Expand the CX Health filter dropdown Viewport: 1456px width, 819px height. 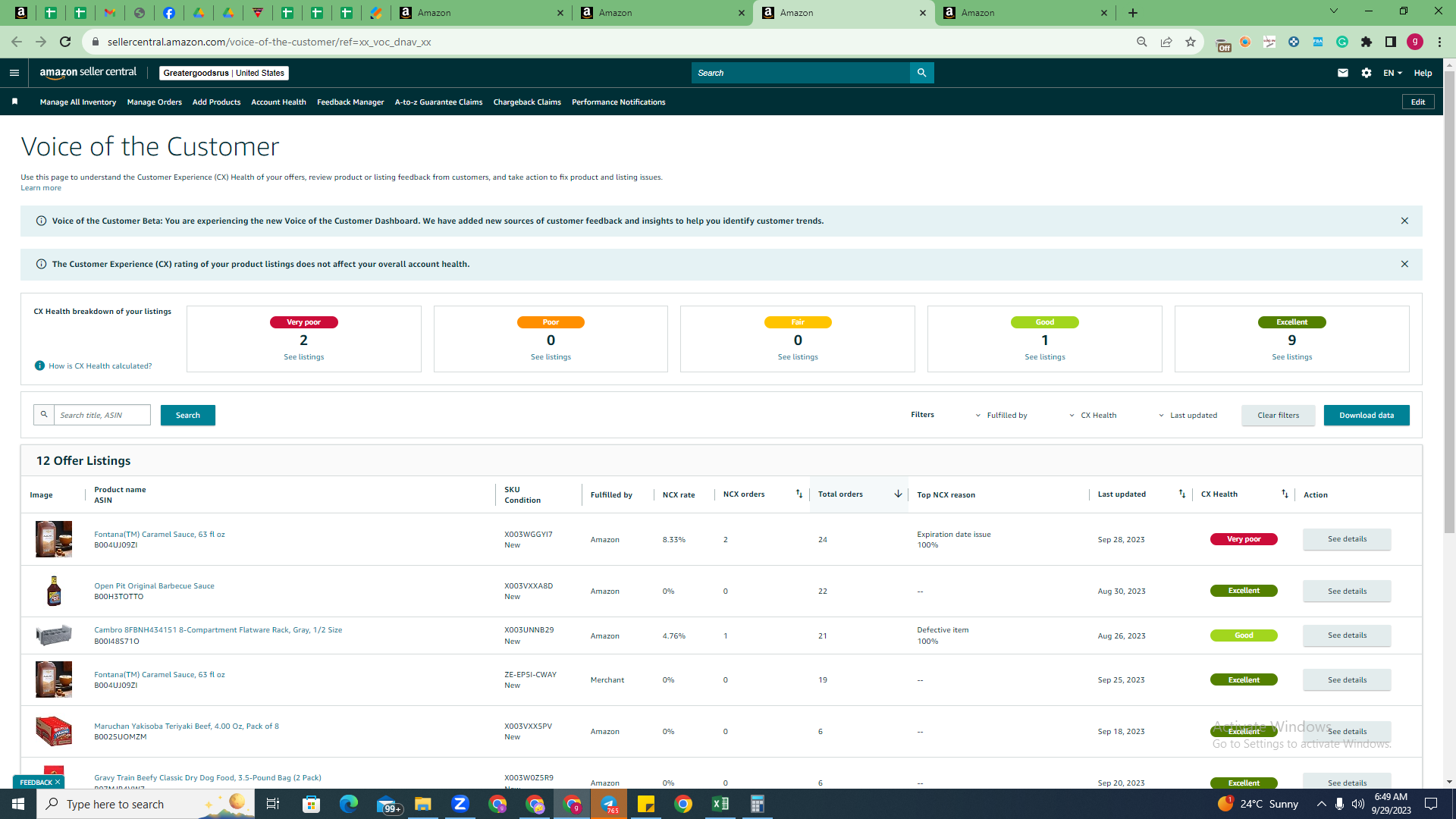click(1093, 415)
